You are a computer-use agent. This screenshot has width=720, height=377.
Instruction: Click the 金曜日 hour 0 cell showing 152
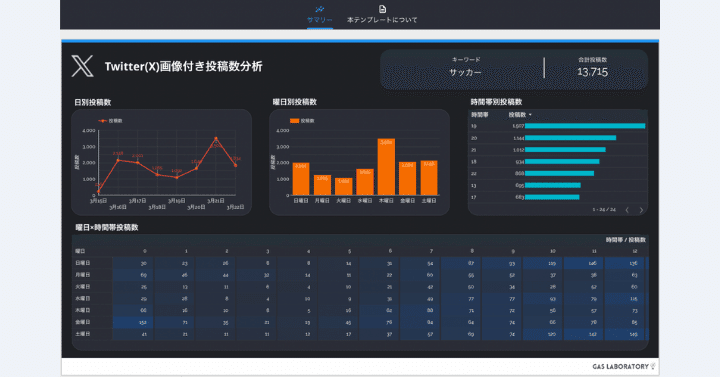pyautogui.click(x=133, y=322)
